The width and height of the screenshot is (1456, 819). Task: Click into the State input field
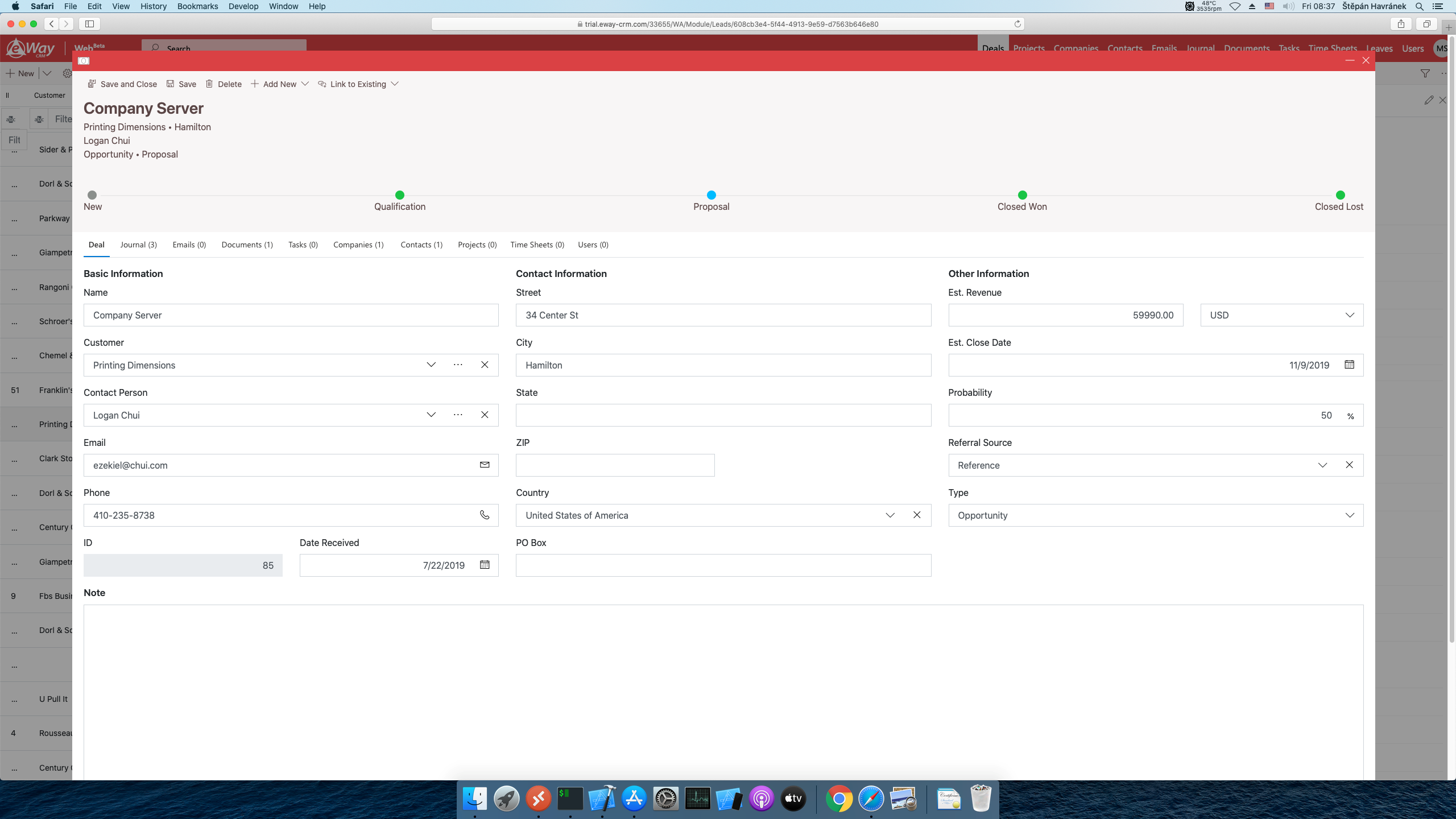tap(723, 415)
